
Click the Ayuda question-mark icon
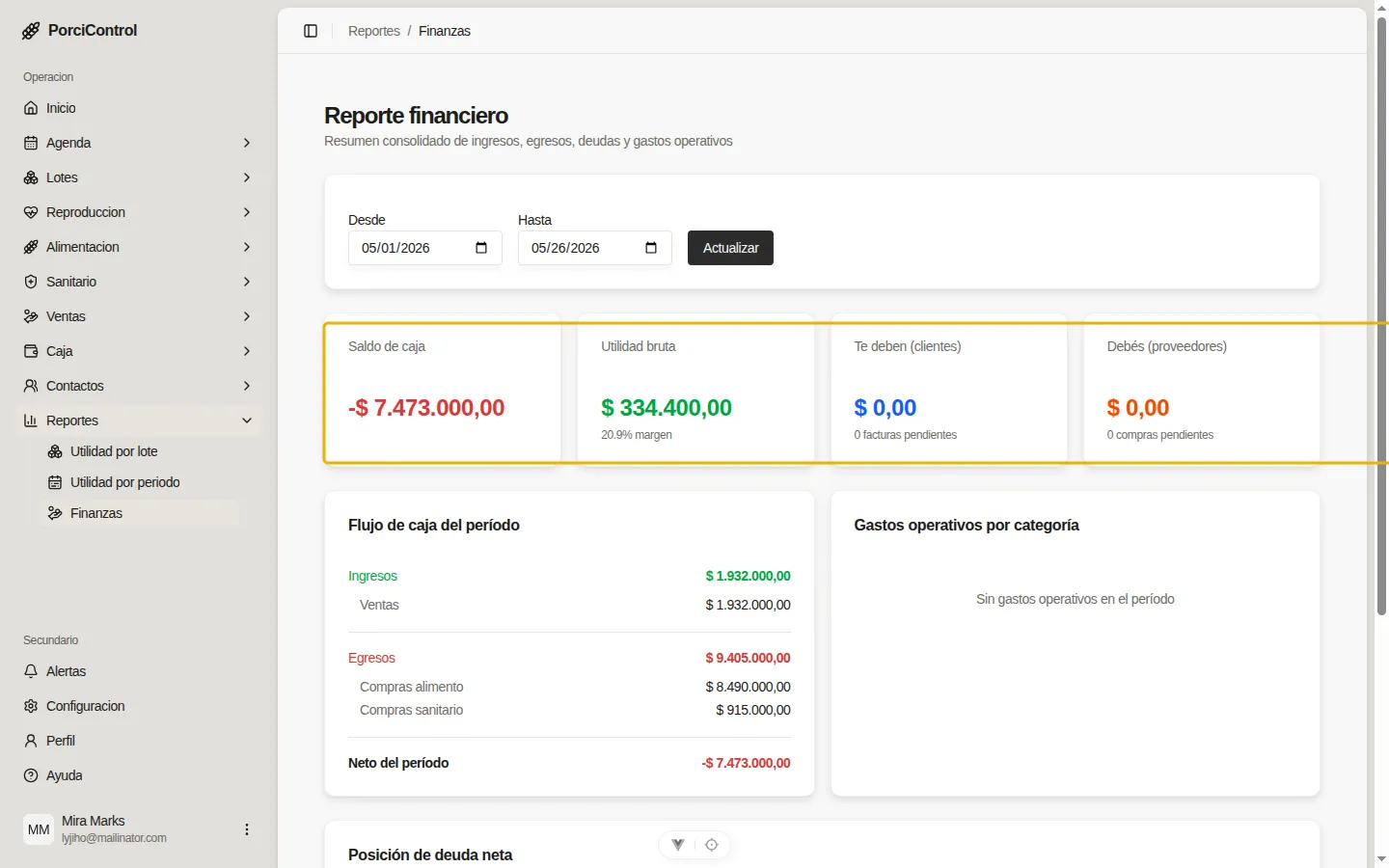(31, 775)
